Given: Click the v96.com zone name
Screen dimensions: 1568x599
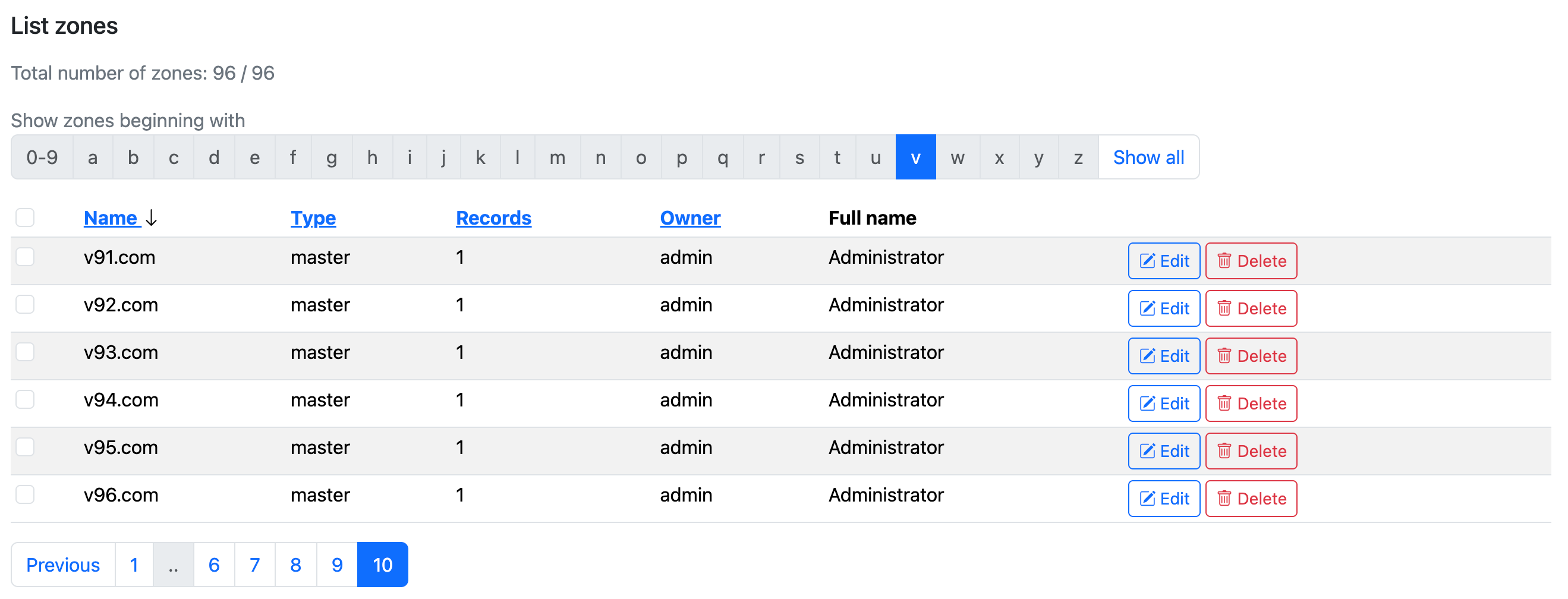Looking at the screenshot, I should (x=121, y=495).
